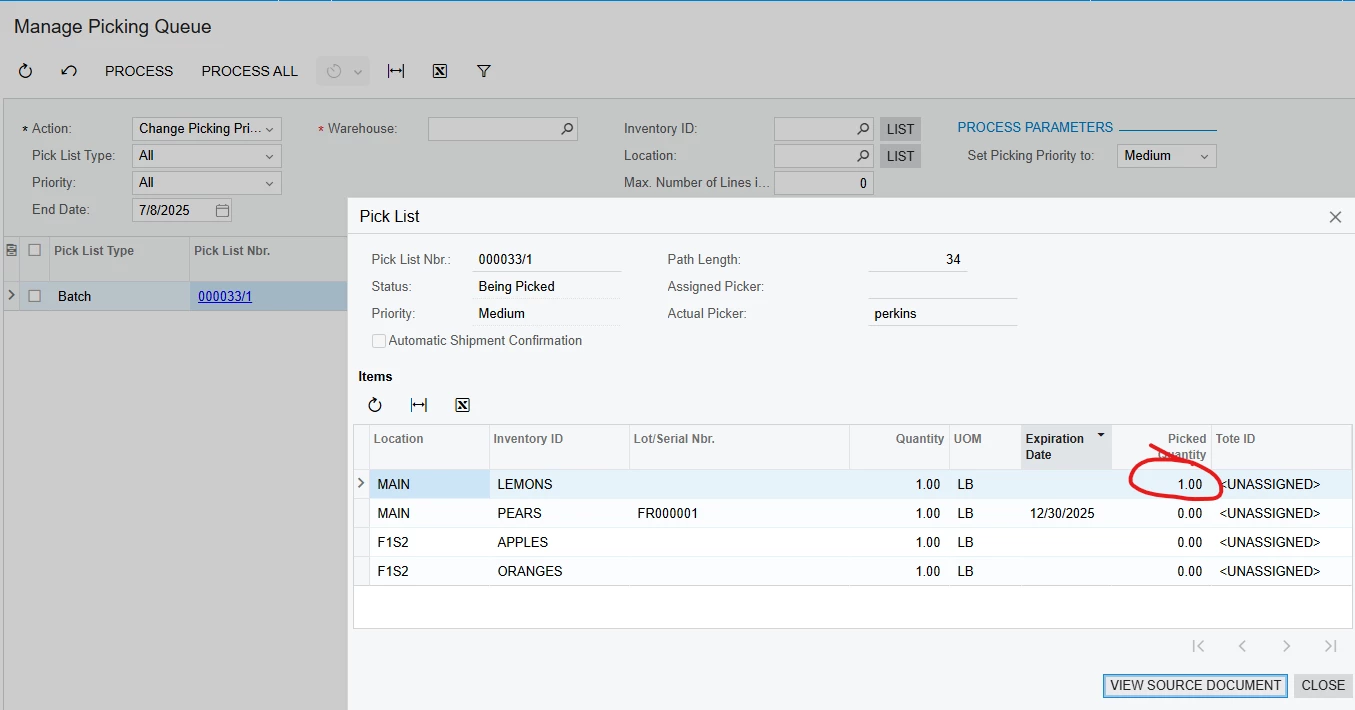The height and width of the screenshot is (710, 1355).
Task: Go to last page of Items grid
Action: tap(1331, 646)
